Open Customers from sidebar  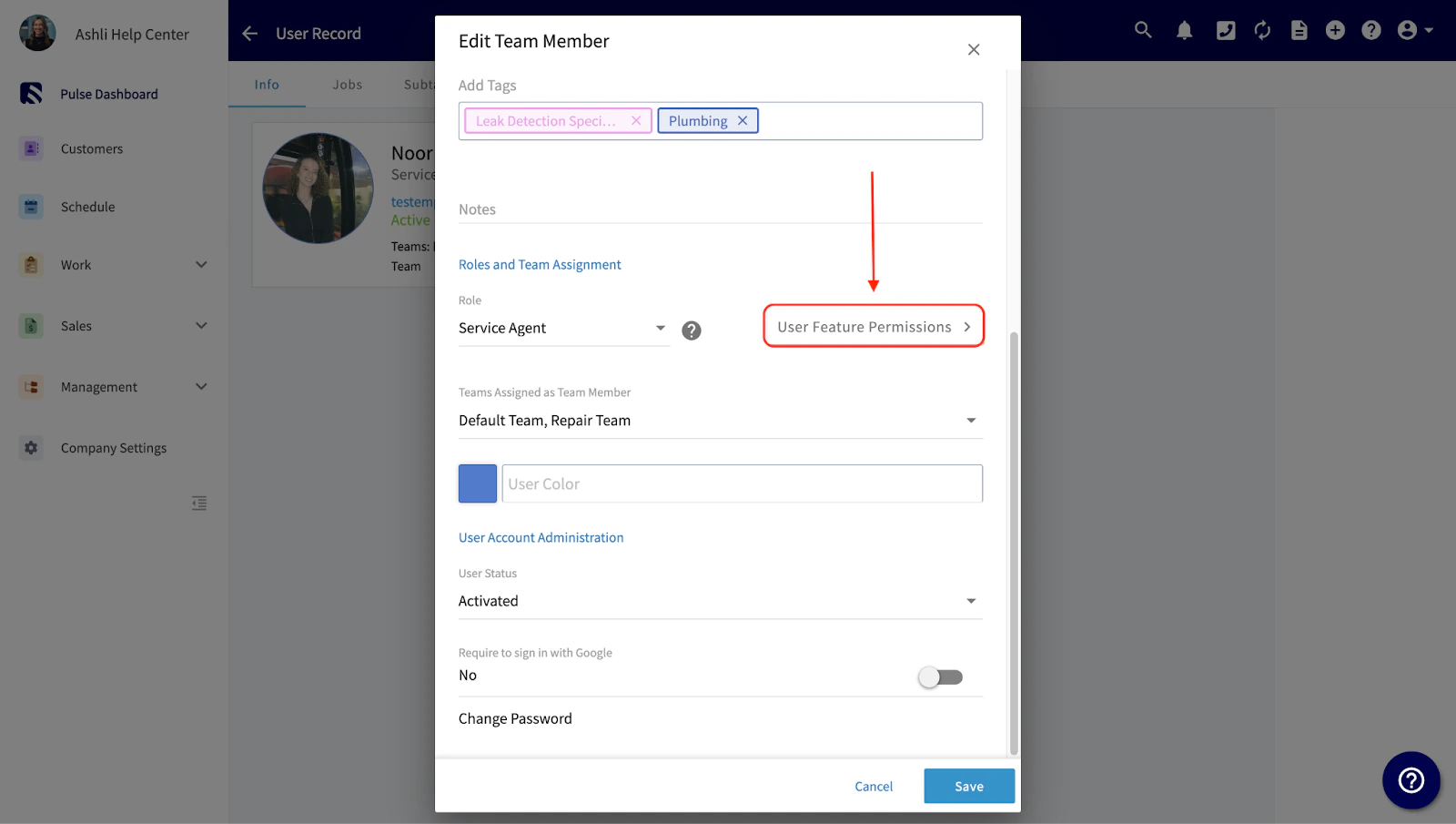tap(92, 148)
